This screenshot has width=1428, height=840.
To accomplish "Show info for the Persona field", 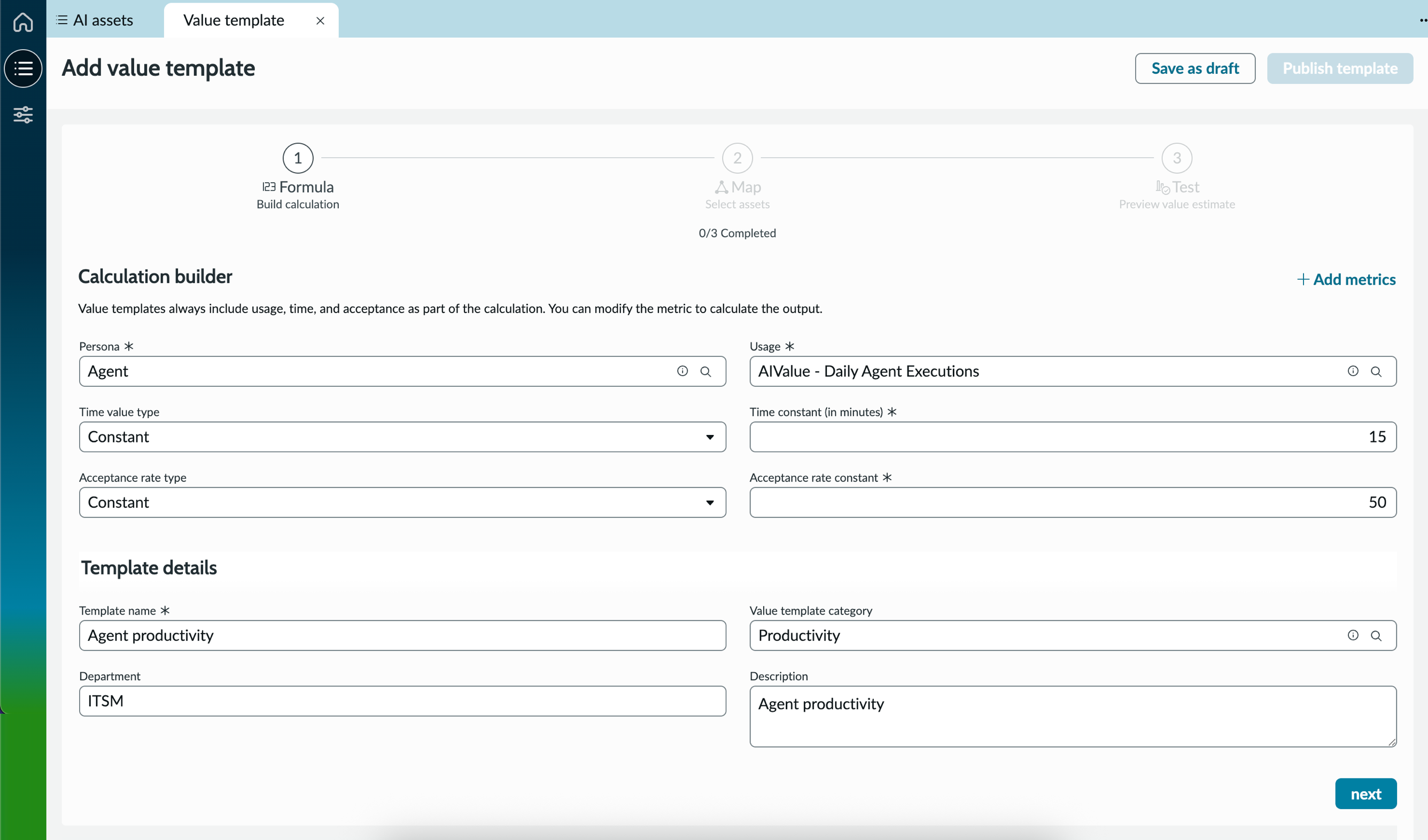I will pyautogui.click(x=682, y=371).
